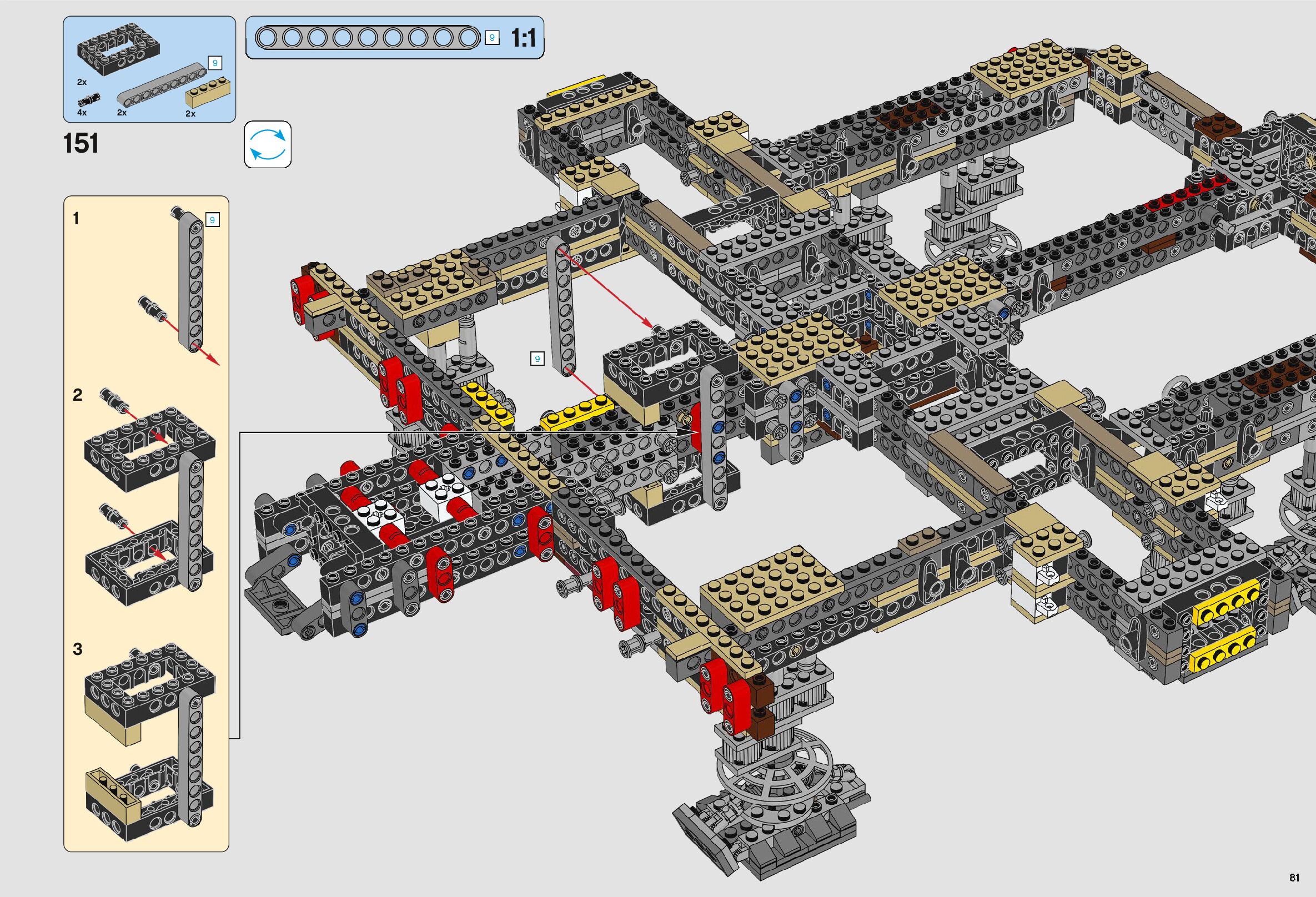This screenshot has width=1316, height=897.
Task: Click sub-step 1 number label
Action: [77, 219]
